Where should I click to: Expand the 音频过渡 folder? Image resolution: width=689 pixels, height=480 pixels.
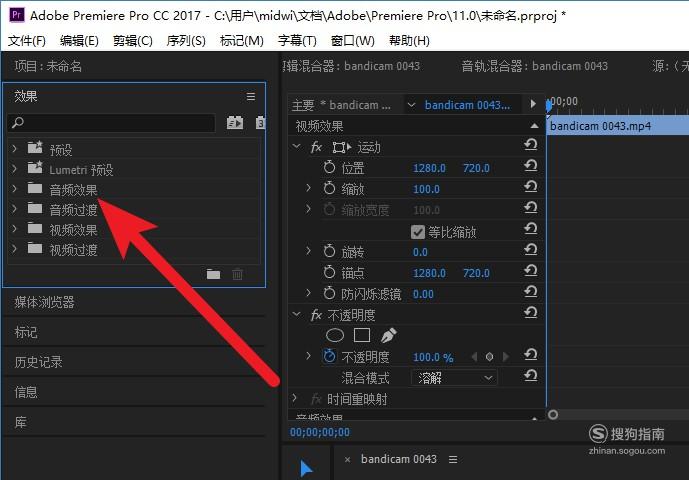(x=15, y=209)
